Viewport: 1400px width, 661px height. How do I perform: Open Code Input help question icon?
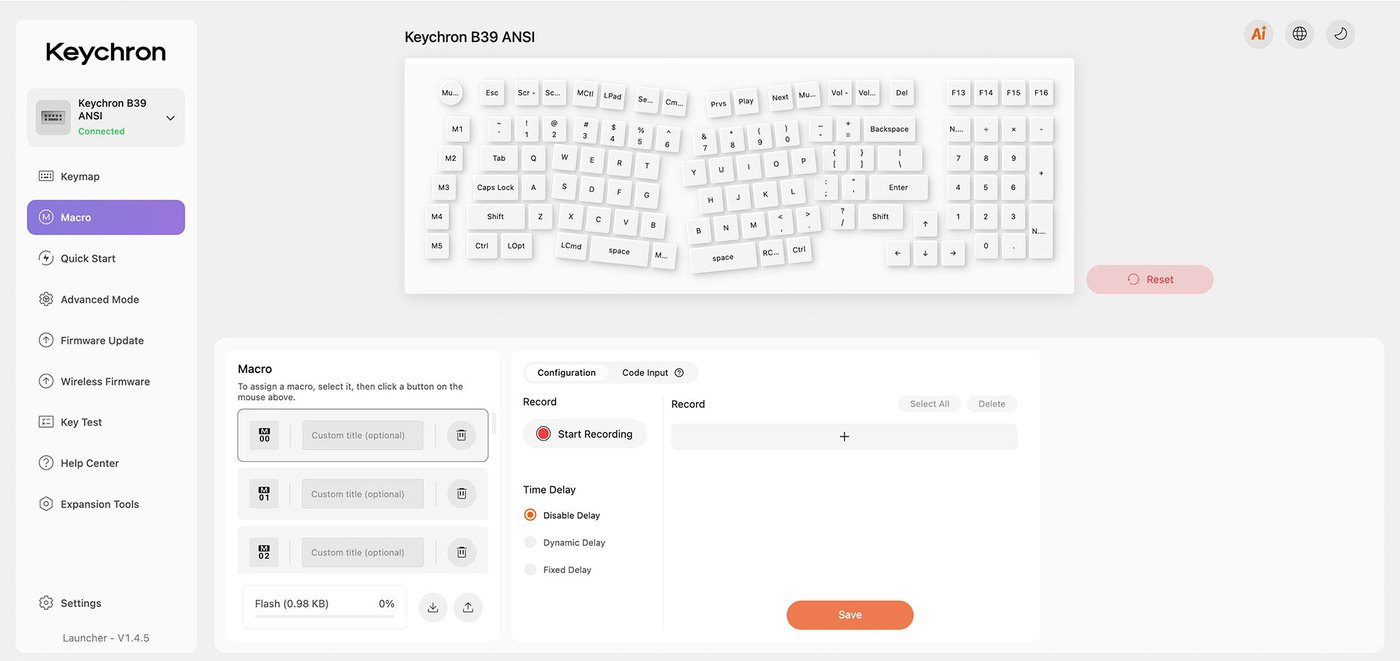pos(679,373)
